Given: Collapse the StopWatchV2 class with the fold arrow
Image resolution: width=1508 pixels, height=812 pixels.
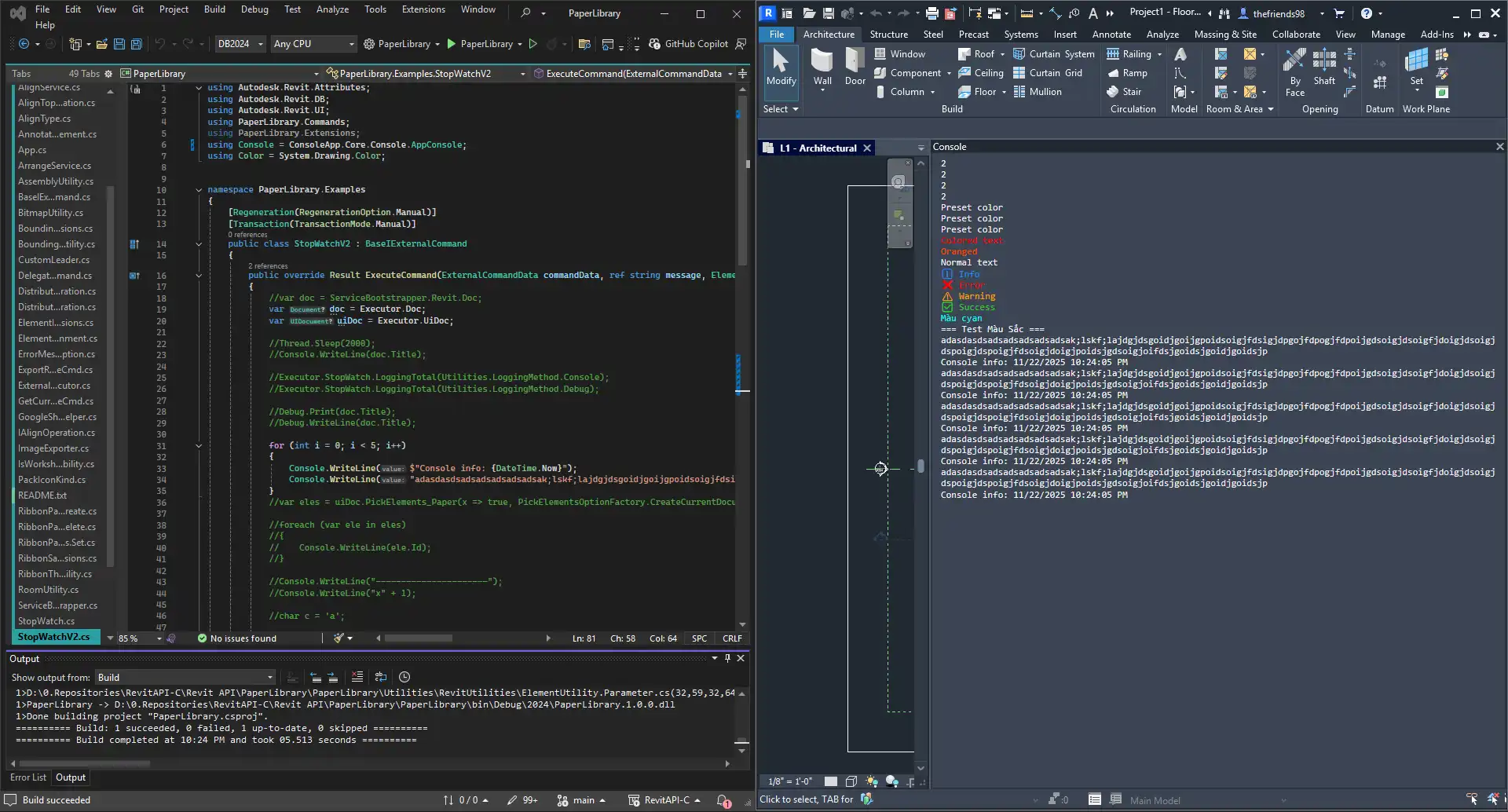Looking at the screenshot, I should (x=199, y=243).
